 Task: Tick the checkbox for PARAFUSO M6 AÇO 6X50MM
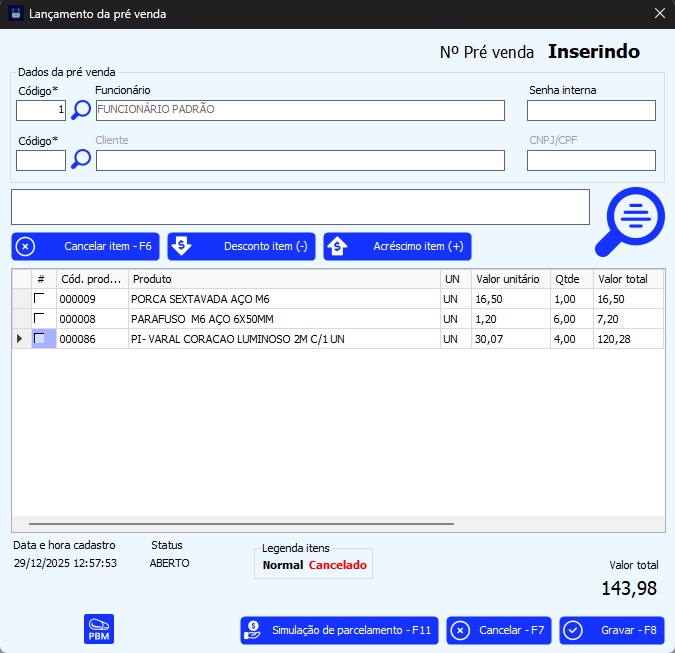pyautogui.click(x=40, y=319)
